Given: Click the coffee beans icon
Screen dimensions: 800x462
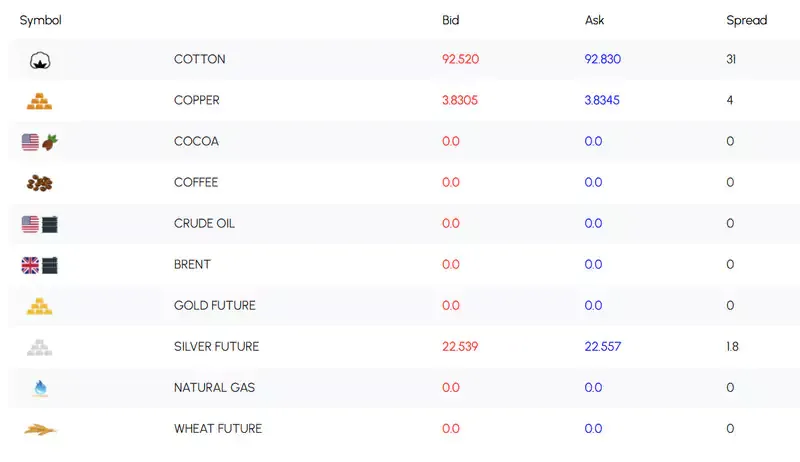Looking at the screenshot, I should click(39, 183).
